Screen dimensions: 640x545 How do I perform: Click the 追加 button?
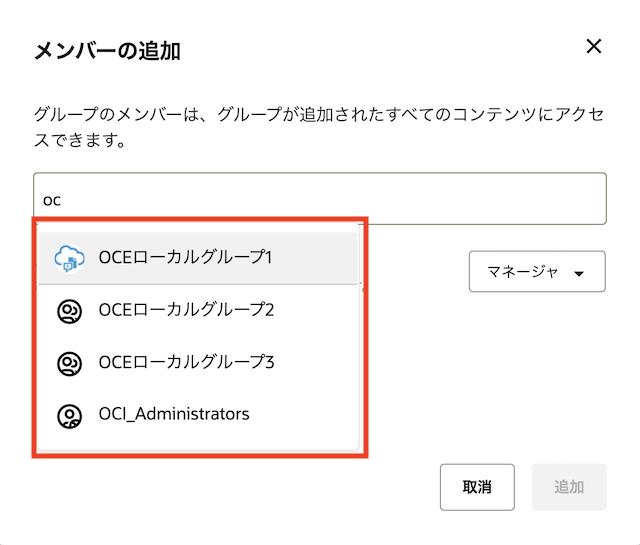click(569, 487)
